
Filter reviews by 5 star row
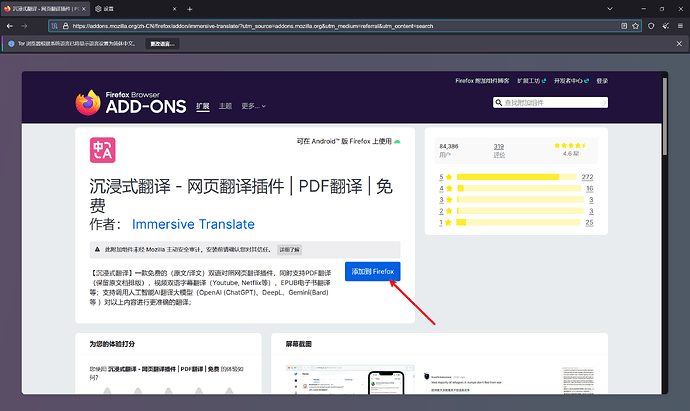point(516,177)
